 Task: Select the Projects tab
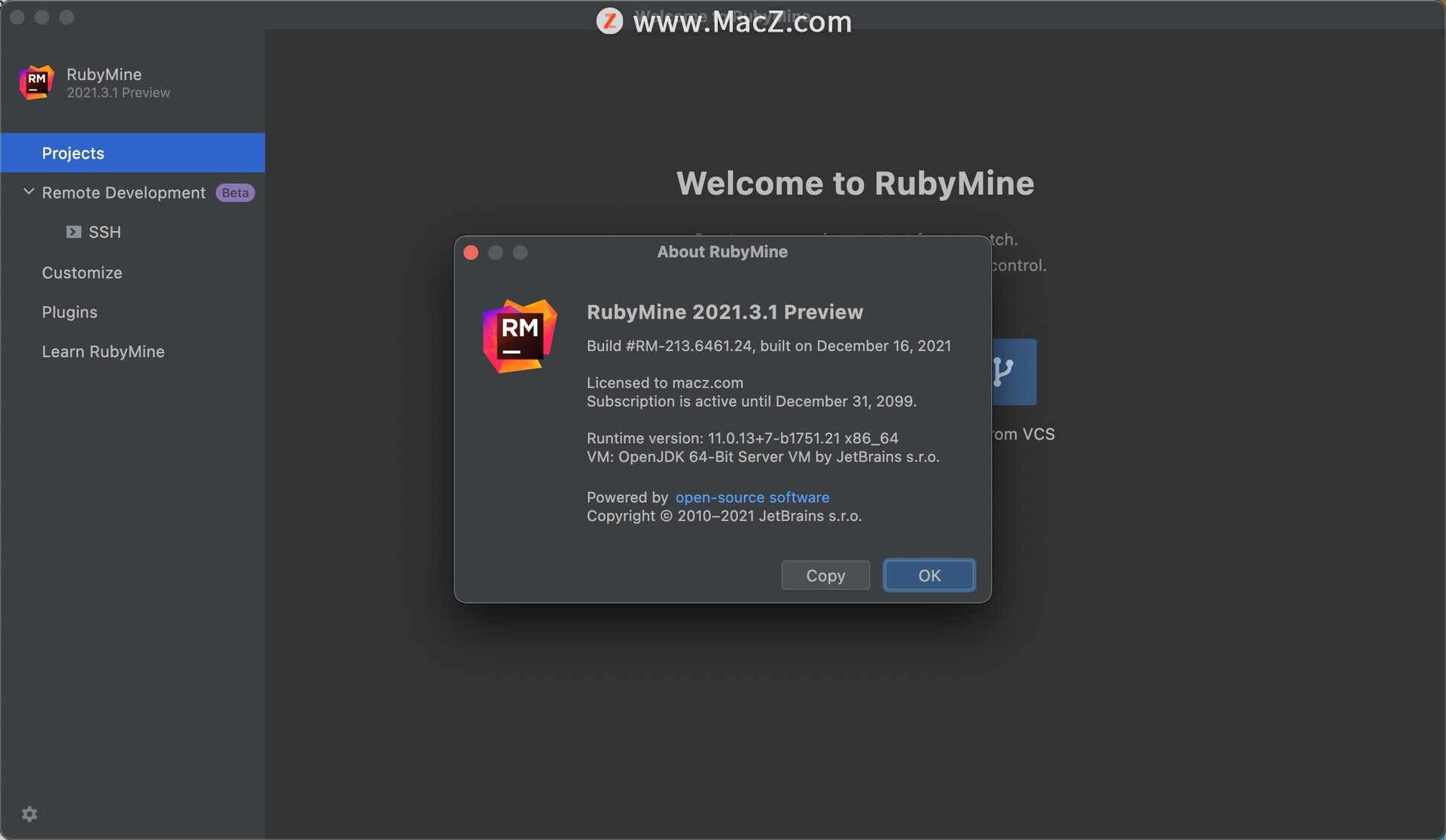click(x=133, y=153)
